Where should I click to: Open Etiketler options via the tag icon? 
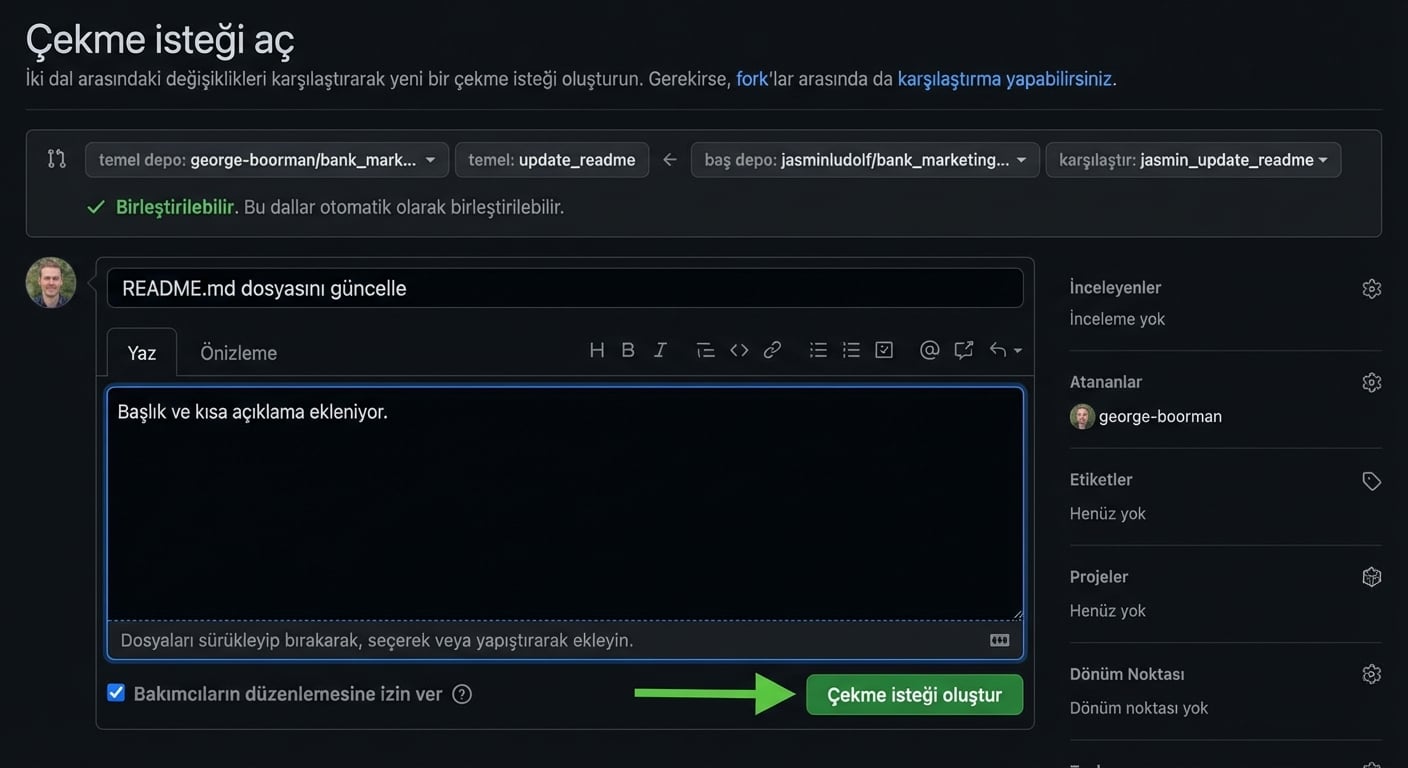tap(1371, 481)
